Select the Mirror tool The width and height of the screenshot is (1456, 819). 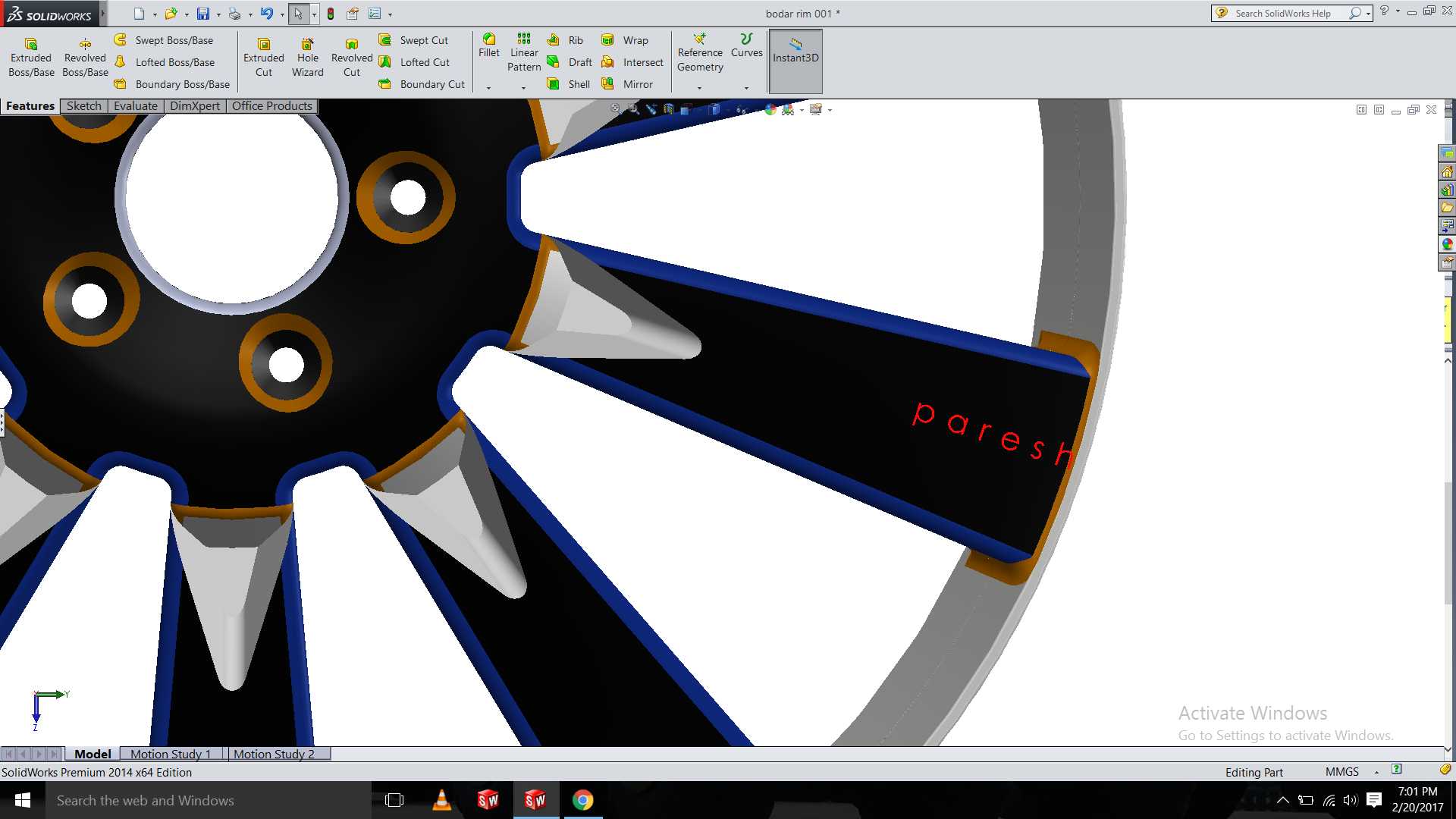point(627,84)
